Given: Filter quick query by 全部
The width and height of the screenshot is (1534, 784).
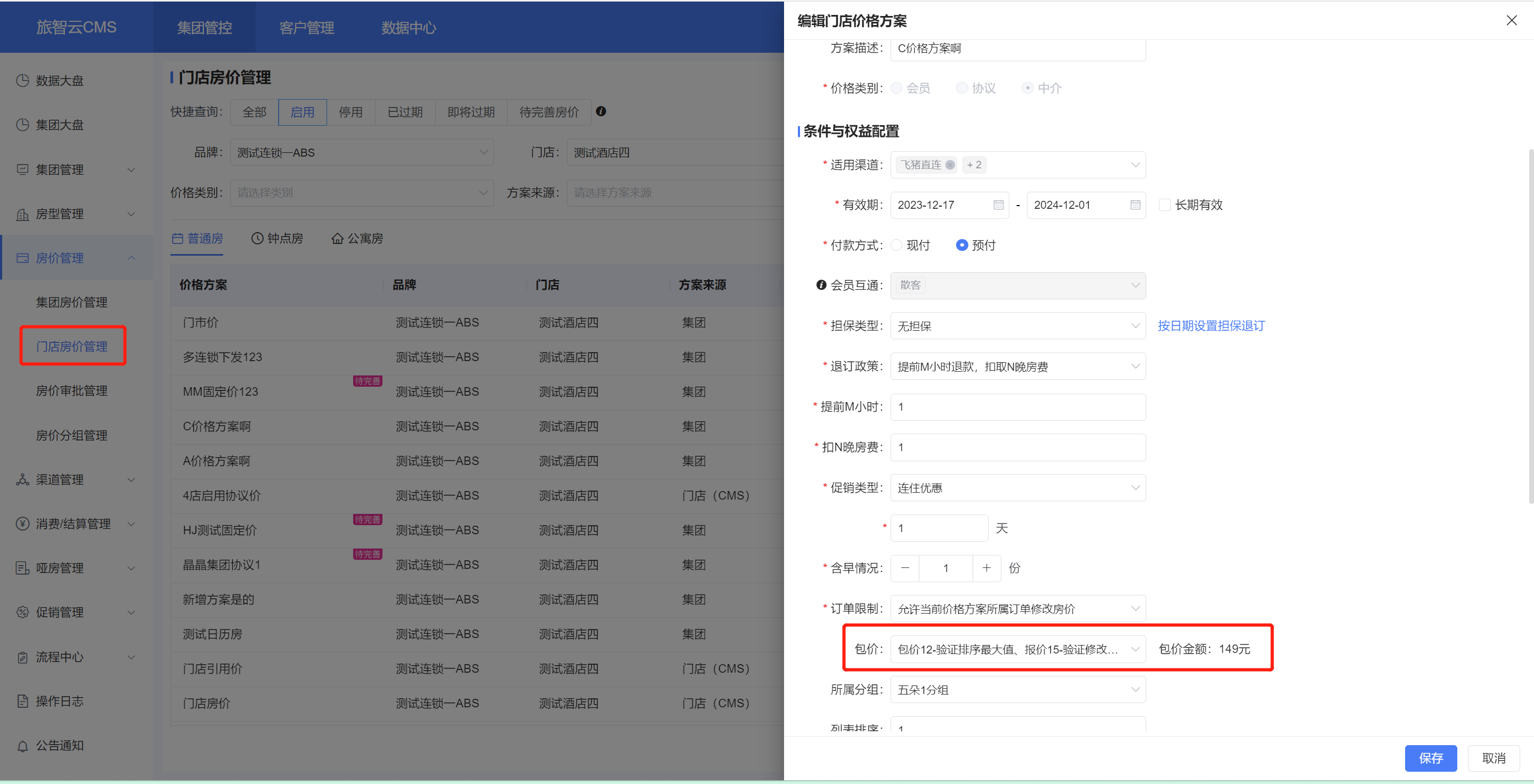Looking at the screenshot, I should (x=254, y=112).
